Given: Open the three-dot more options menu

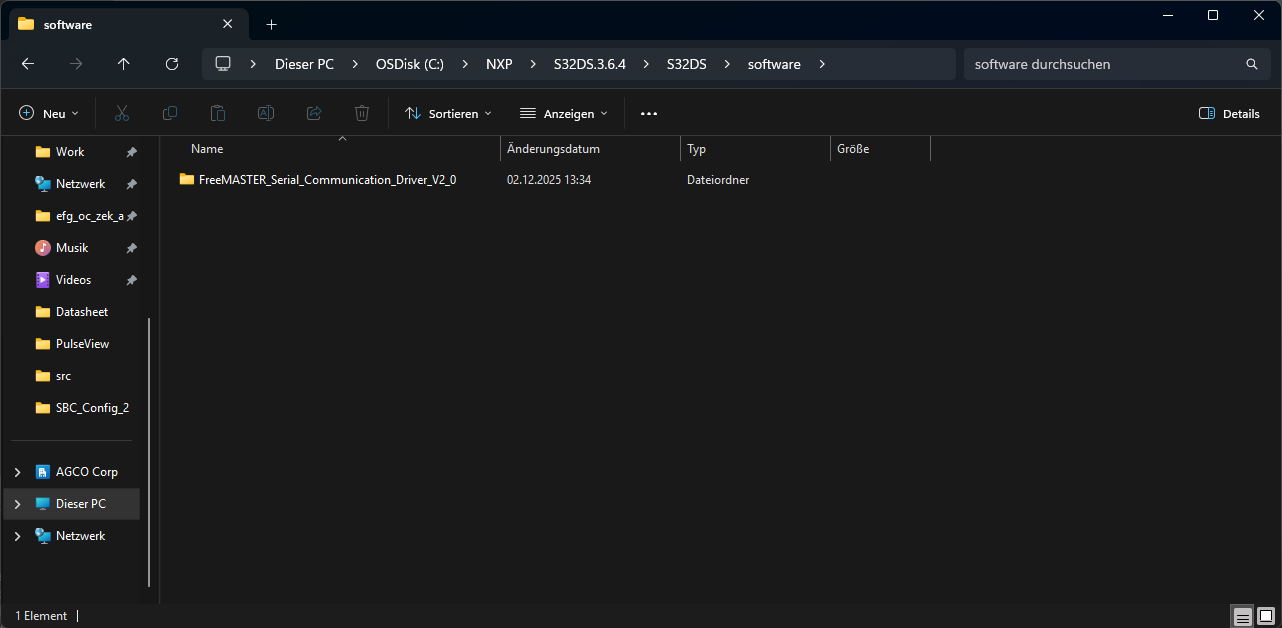Looking at the screenshot, I should tap(649, 113).
